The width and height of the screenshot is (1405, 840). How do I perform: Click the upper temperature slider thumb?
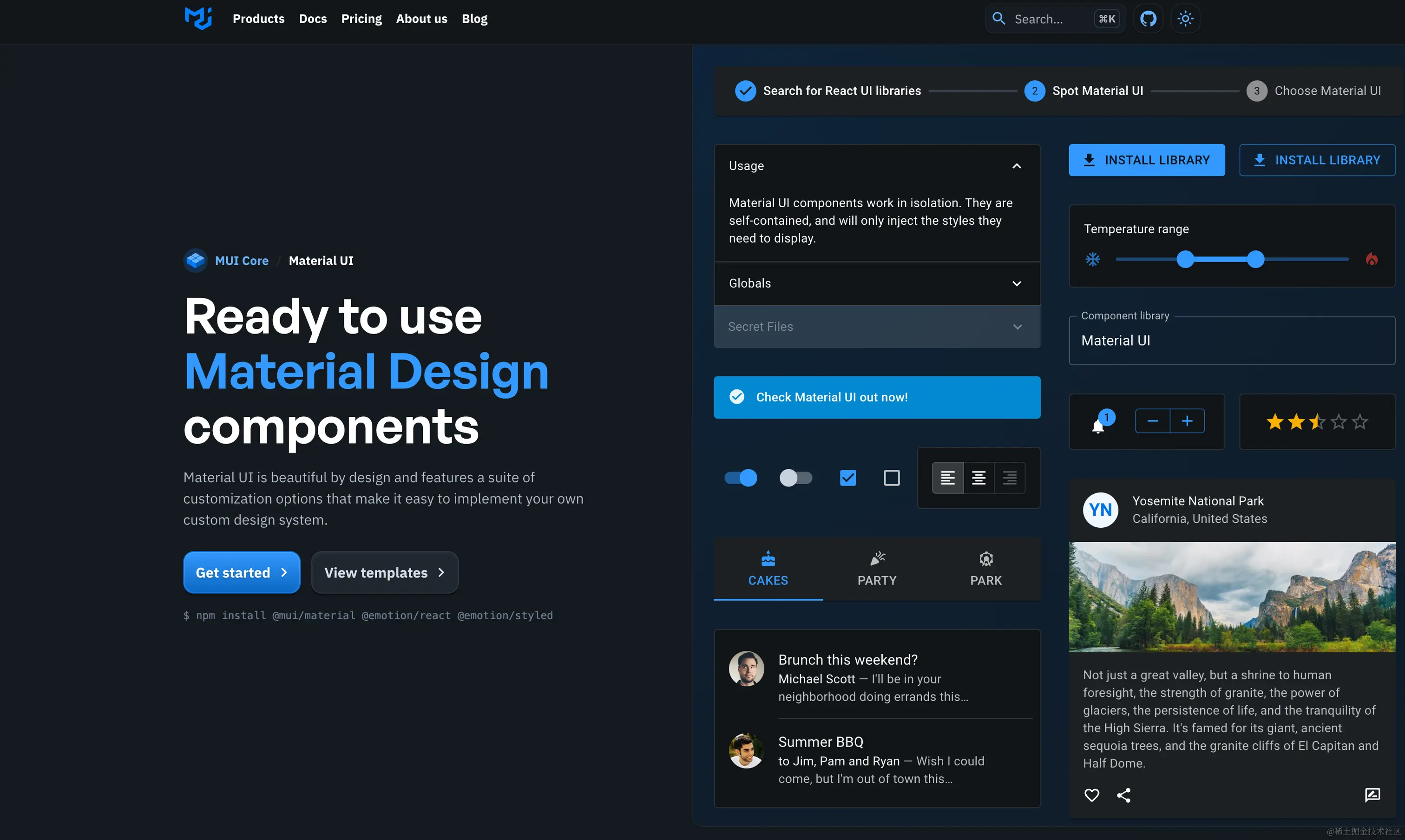[1255, 259]
